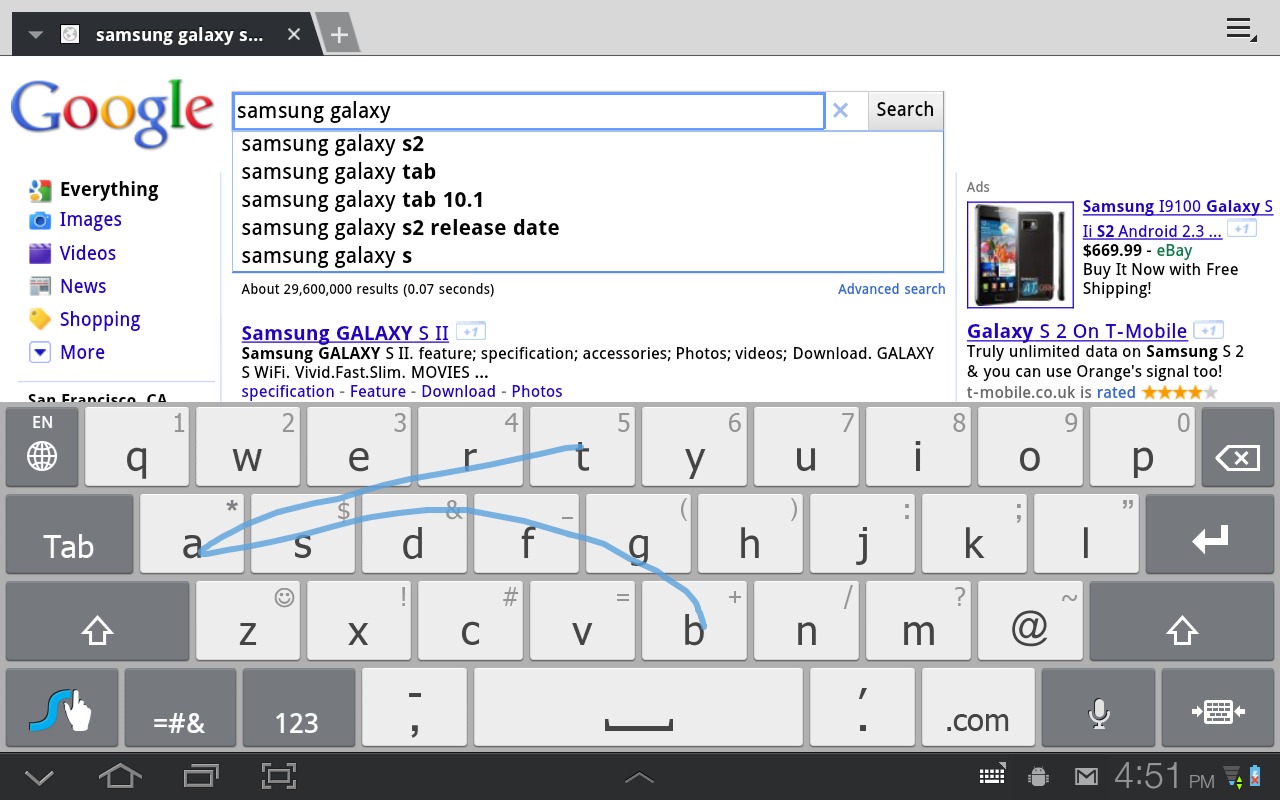This screenshot has height=800, width=1280.
Task: Tap the comma/dash key
Action: pos(414,707)
